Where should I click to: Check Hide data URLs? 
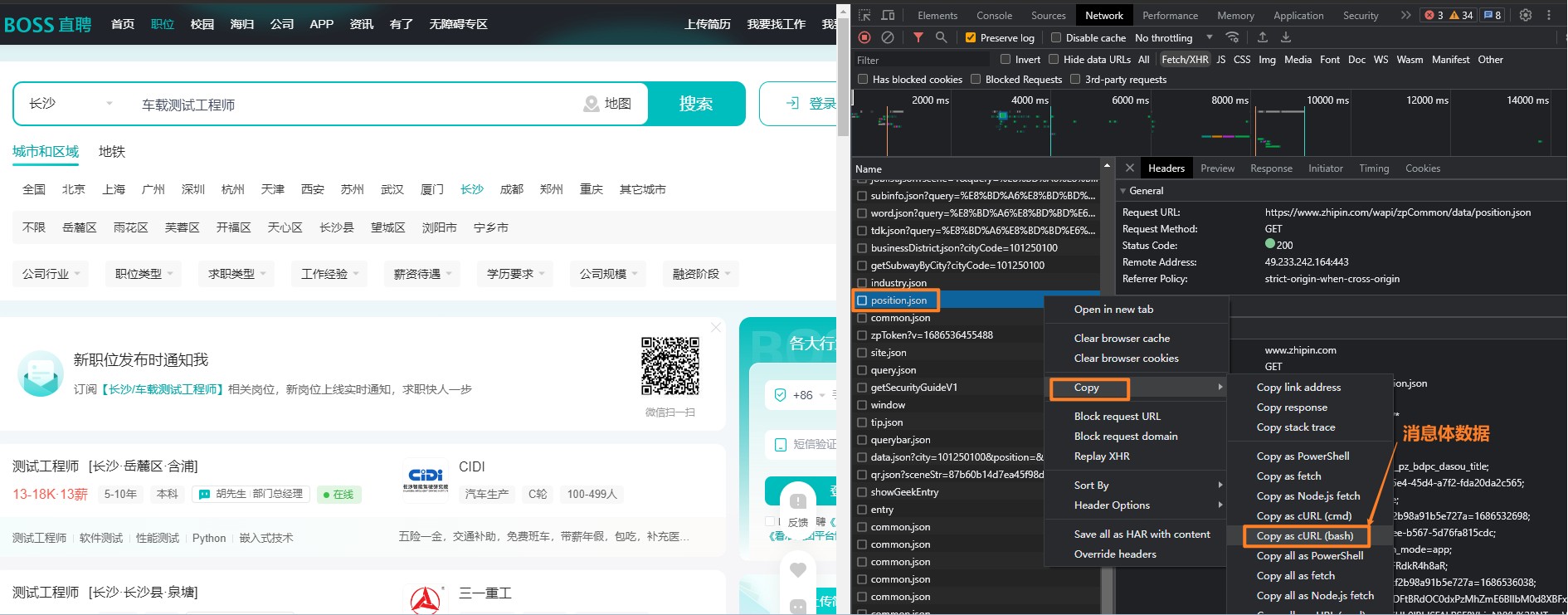click(x=1054, y=59)
